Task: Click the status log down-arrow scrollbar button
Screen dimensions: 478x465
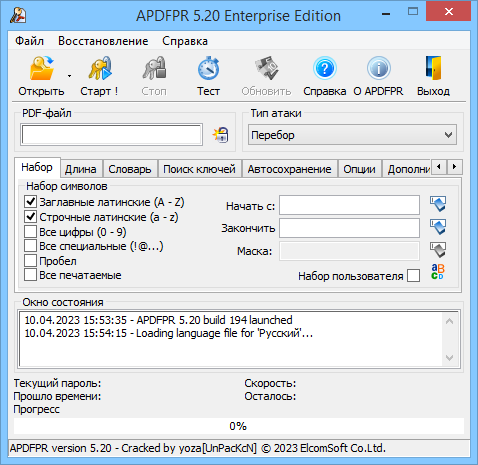Action: [449, 358]
